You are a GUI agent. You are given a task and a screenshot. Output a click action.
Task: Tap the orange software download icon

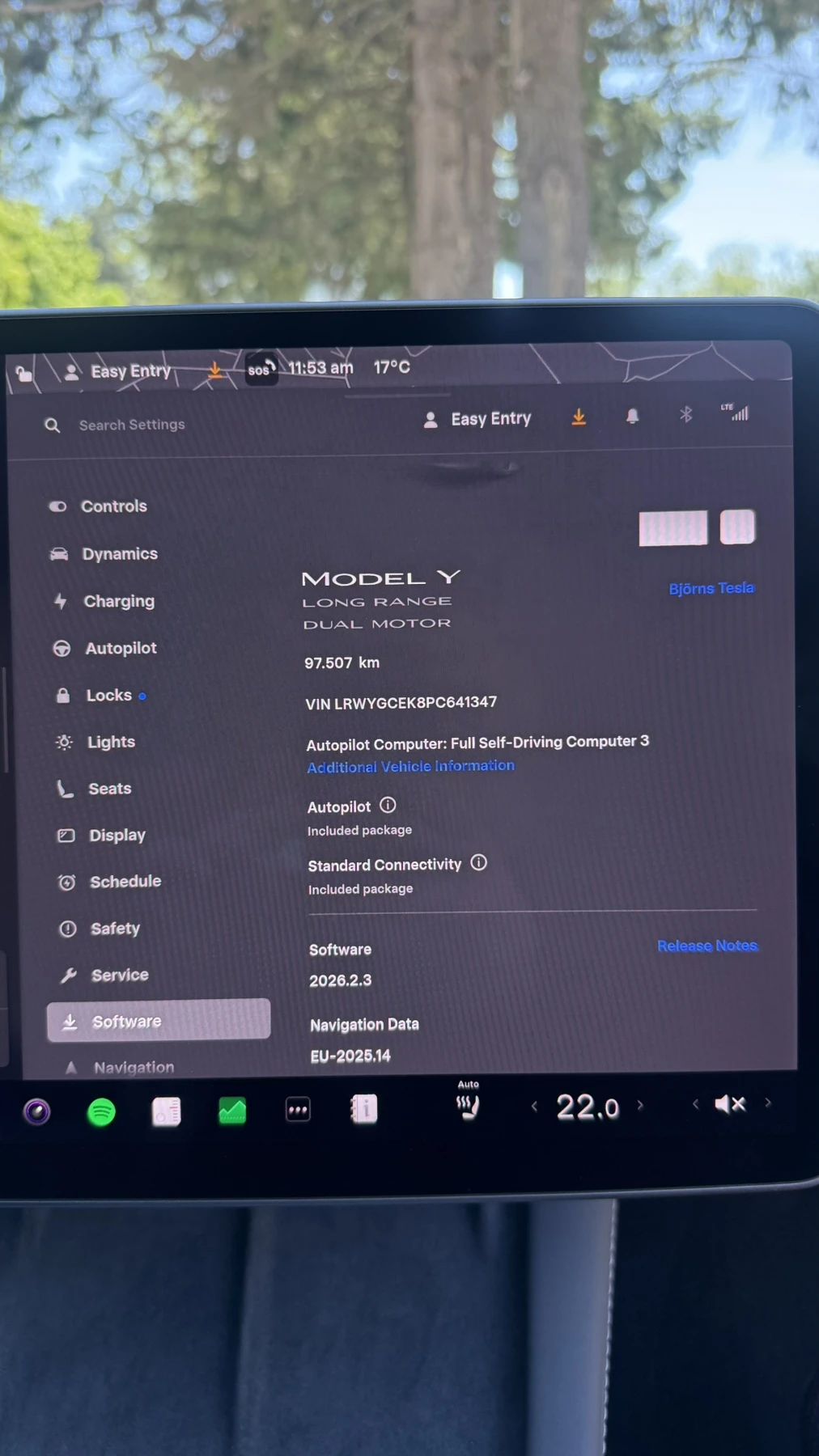pos(579,417)
